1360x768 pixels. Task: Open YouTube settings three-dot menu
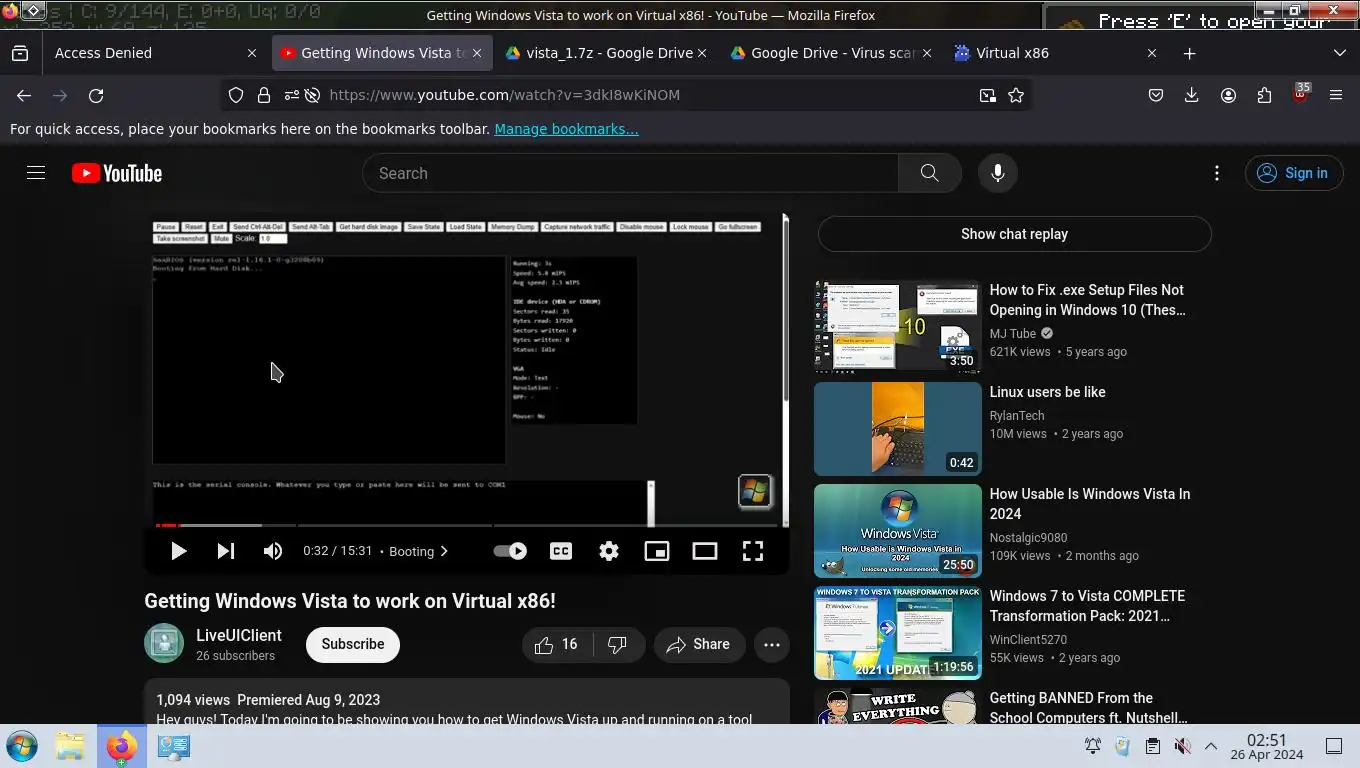[x=1216, y=173]
